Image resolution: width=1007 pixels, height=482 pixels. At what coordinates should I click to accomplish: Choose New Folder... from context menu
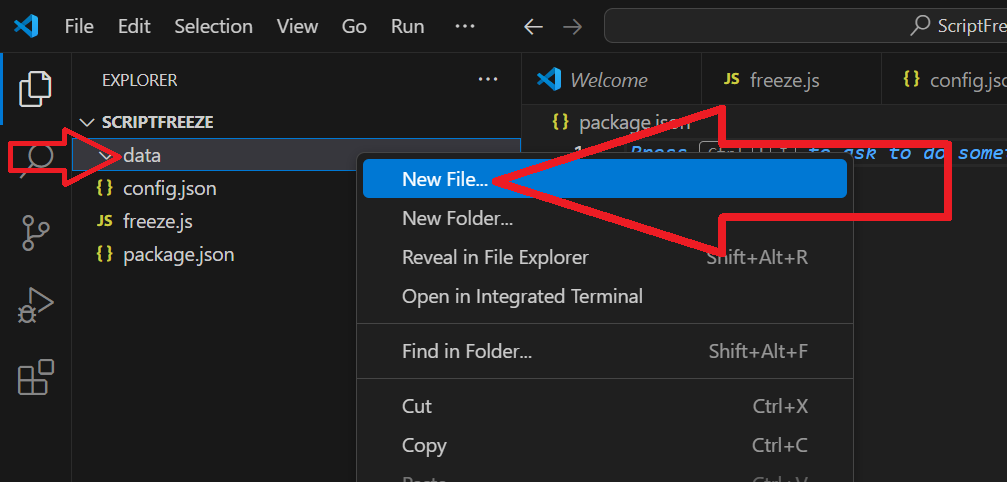coord(604,219)
